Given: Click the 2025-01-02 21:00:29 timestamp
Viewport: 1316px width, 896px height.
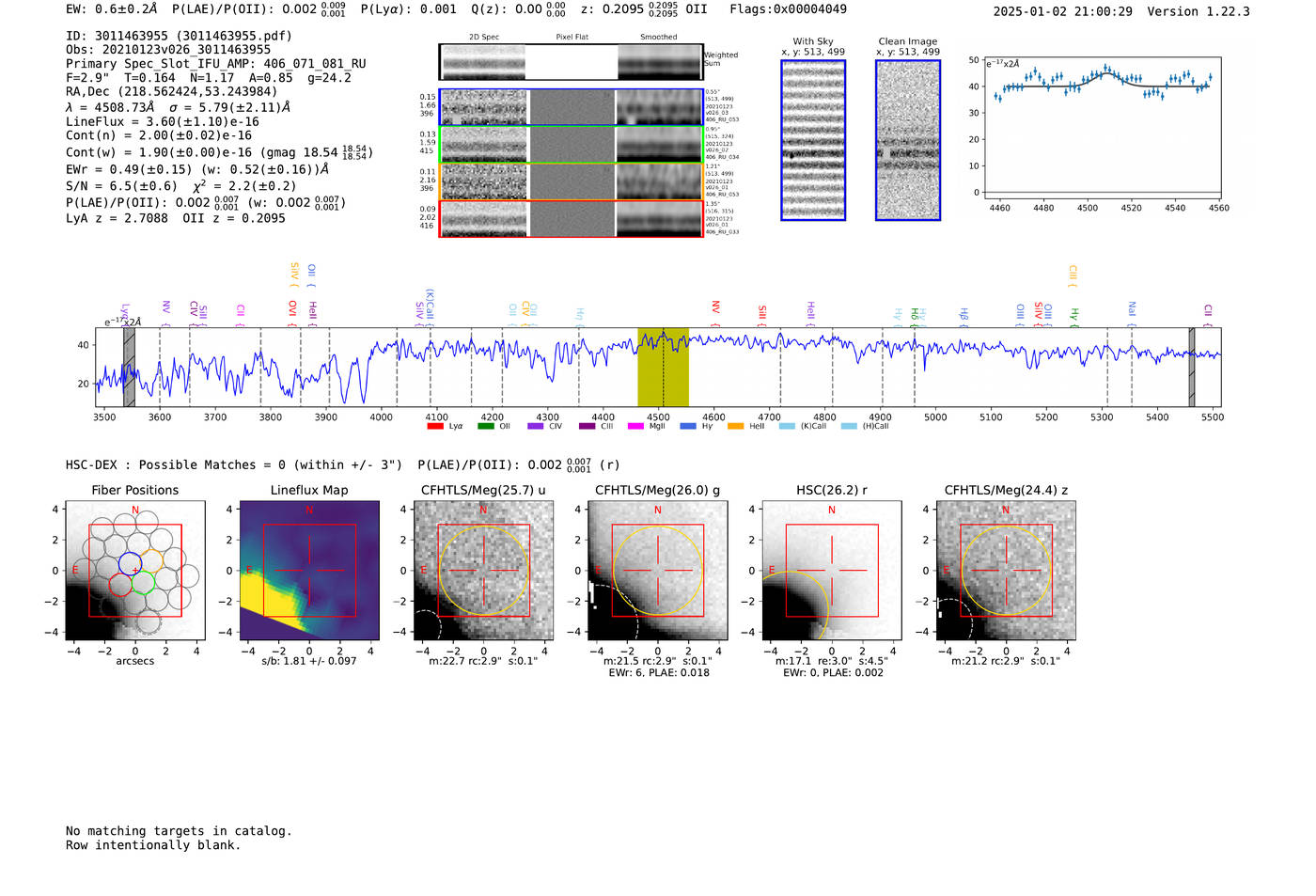Looking at the screenshot, I should point(1063,11).
